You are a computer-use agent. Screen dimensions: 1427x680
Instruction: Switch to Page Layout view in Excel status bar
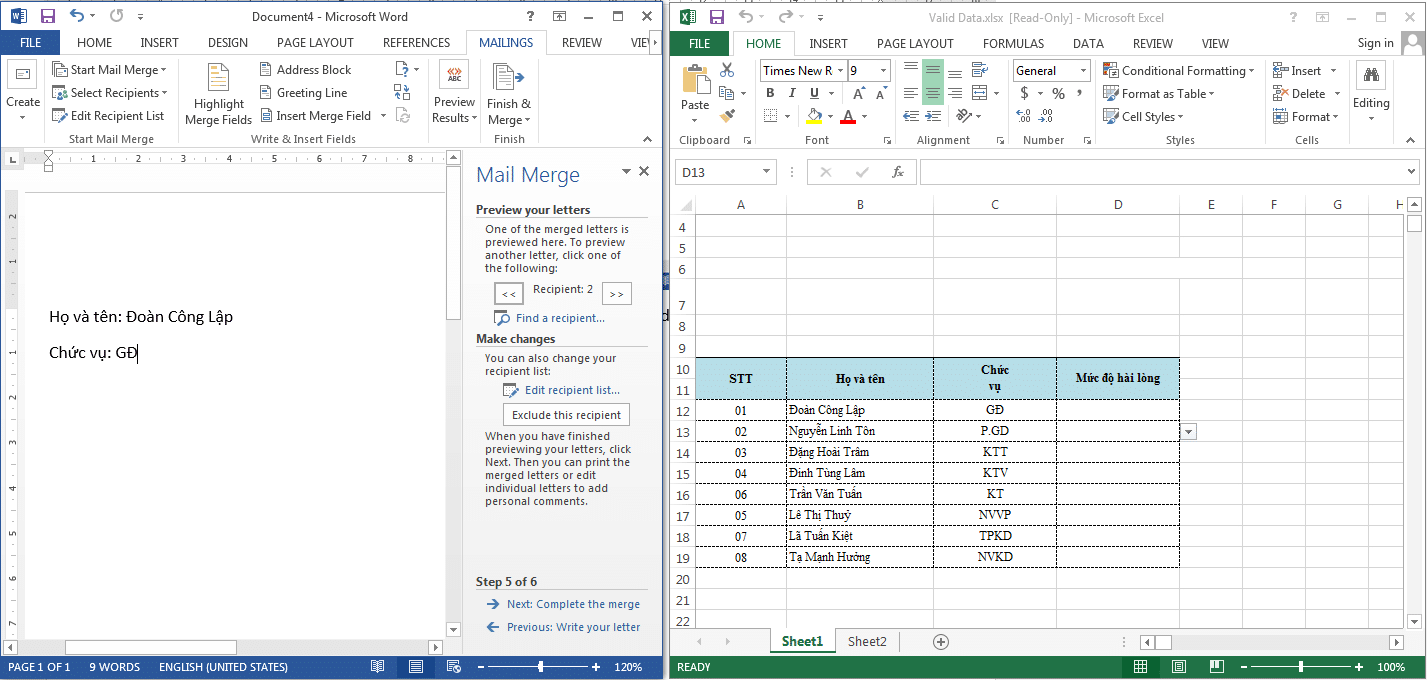[1178, 666]
